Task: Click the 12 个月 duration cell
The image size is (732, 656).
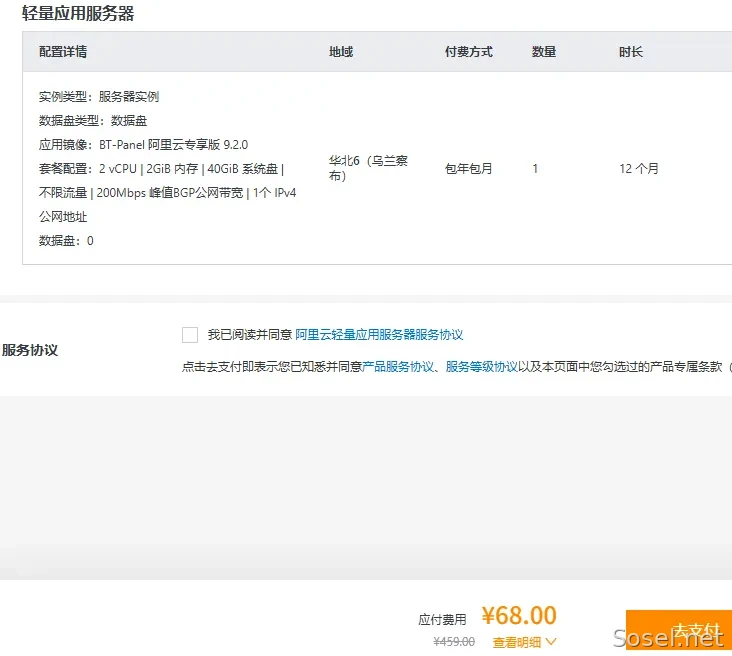Action: click(x=639, y=169)
